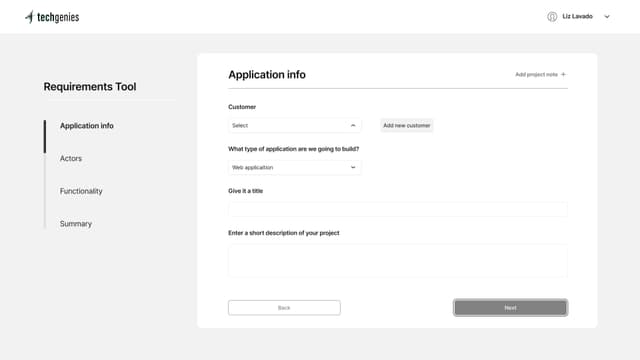Viewport: 640px width, 360px height.
Task: Go to the Actors step
Action: click(x=71, y=158)
